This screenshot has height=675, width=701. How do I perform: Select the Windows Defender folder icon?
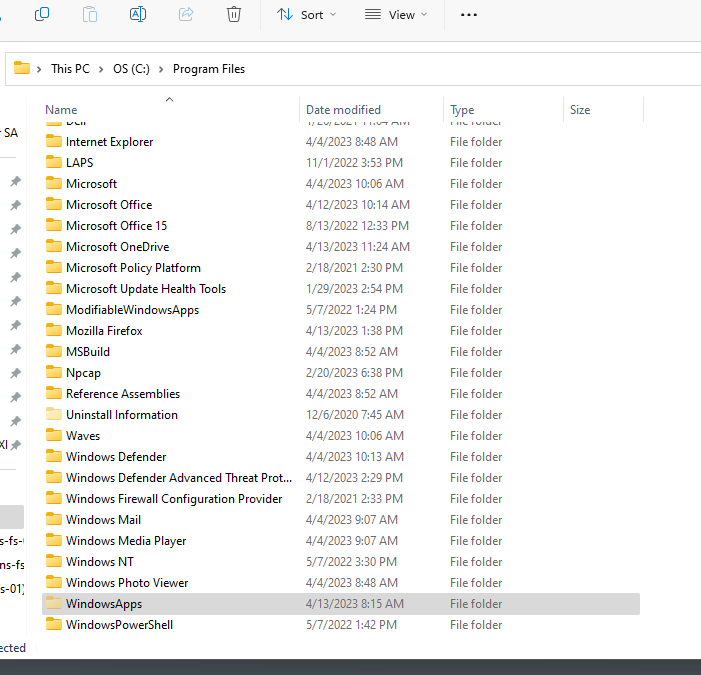(54, 456)
